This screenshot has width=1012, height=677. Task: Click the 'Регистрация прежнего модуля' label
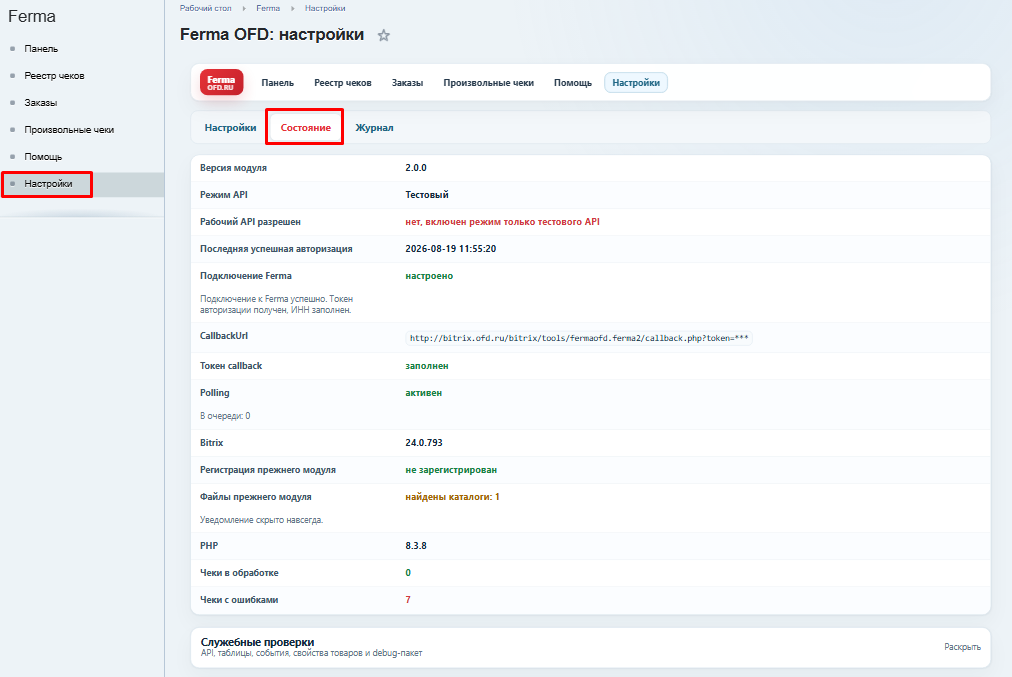(x=268, y=470)
